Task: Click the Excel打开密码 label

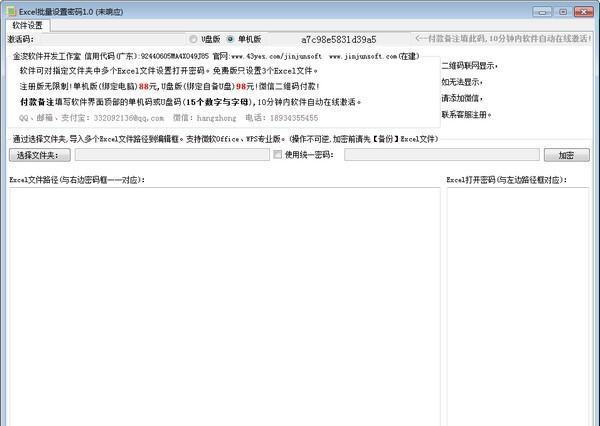Action: coord(507,180)
